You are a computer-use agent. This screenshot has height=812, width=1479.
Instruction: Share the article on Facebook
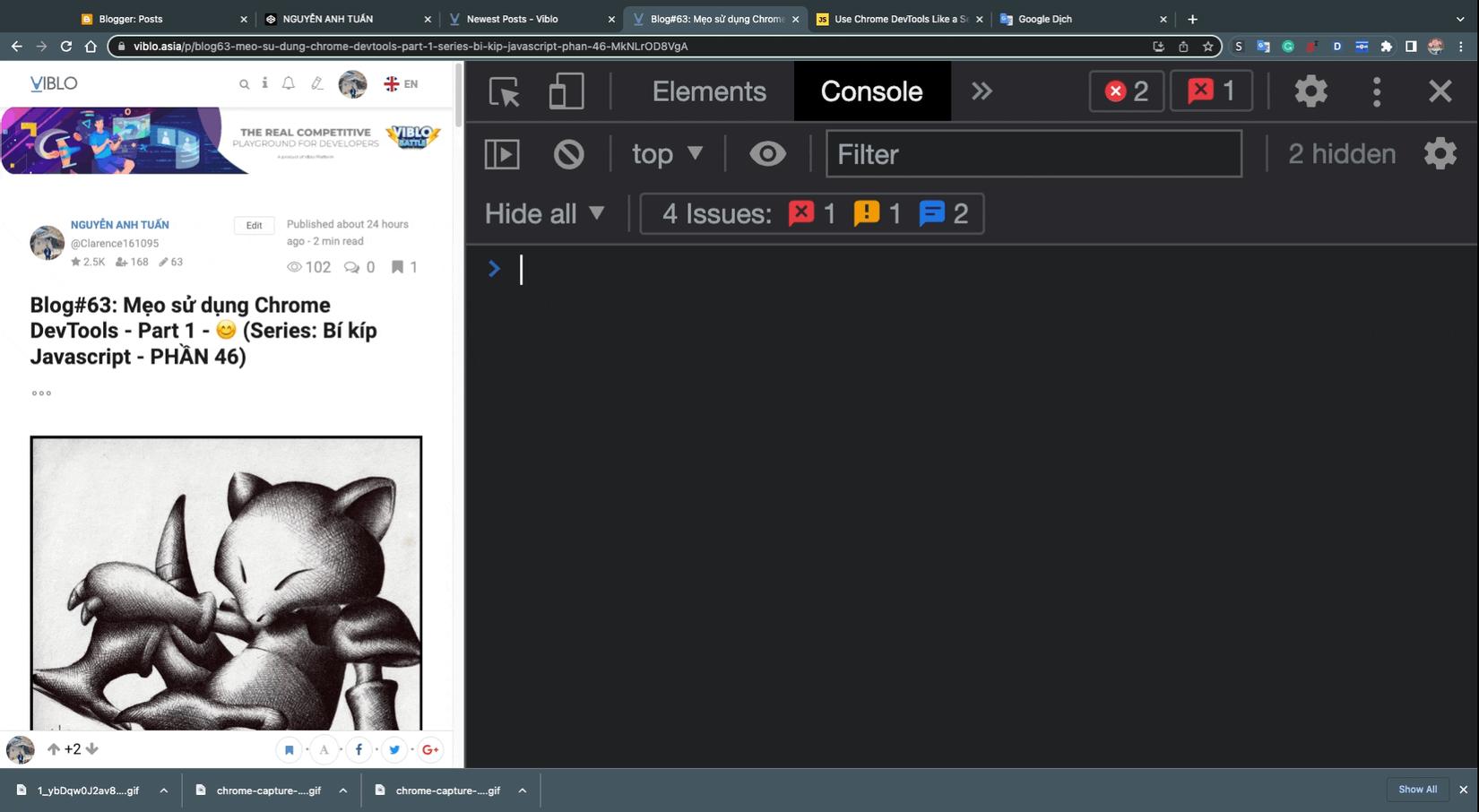[359, 749]
